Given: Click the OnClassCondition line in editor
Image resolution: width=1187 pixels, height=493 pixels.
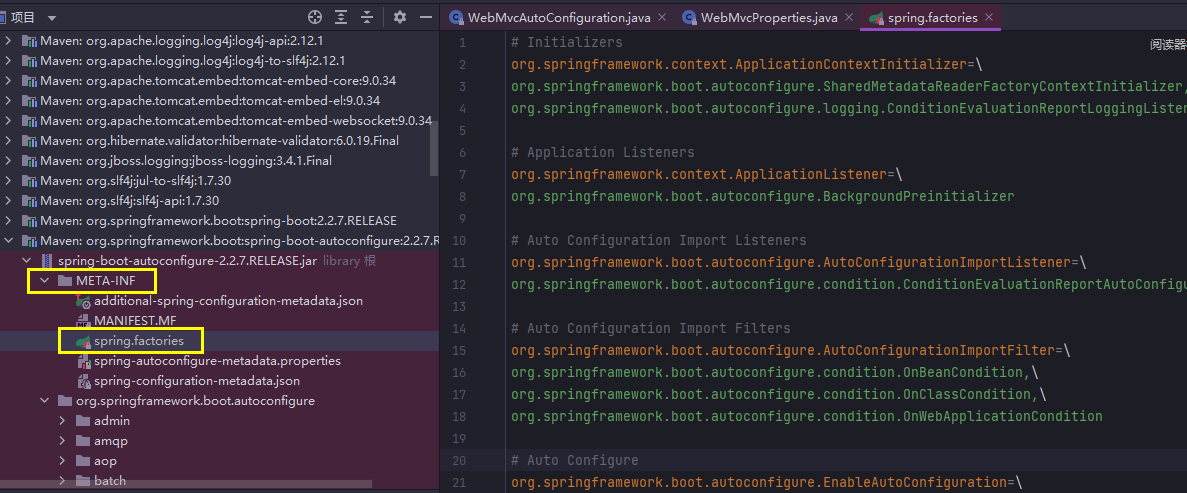Looking at the screenshot, I should coord(778,394).
